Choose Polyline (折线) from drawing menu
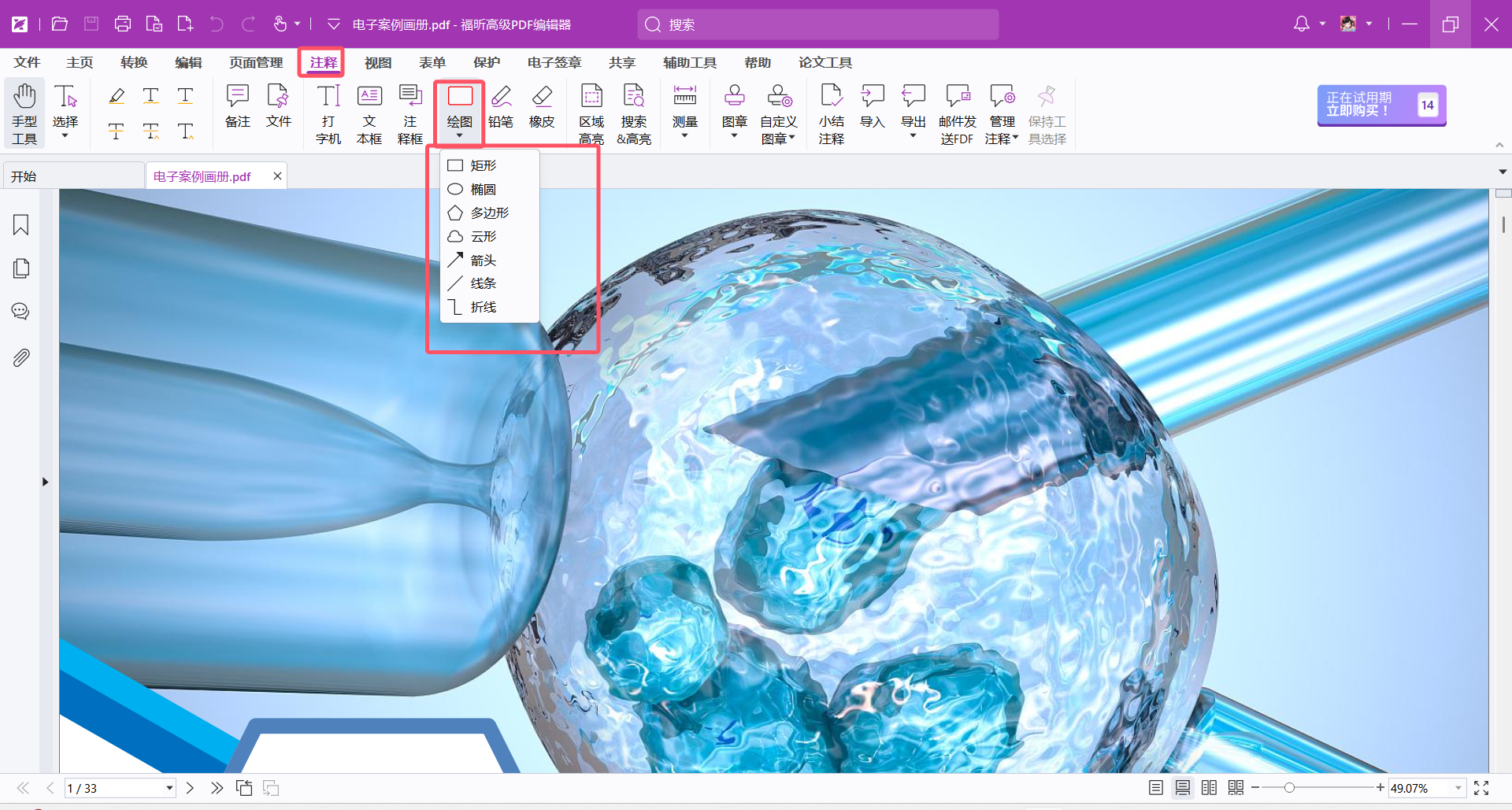Image resolution: width=1512 pixels, height=810 pixels. [490, 307]
